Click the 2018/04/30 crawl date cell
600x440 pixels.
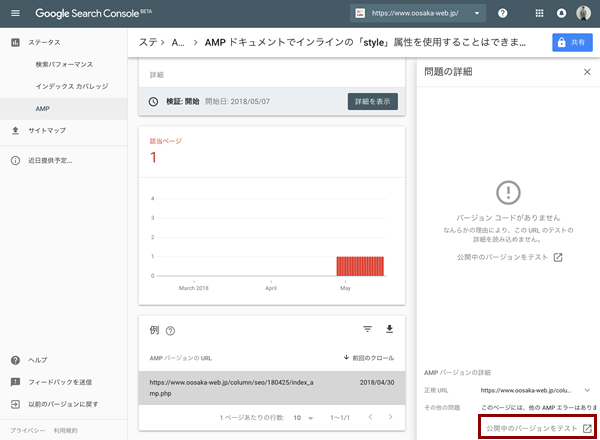coord(377,382)
